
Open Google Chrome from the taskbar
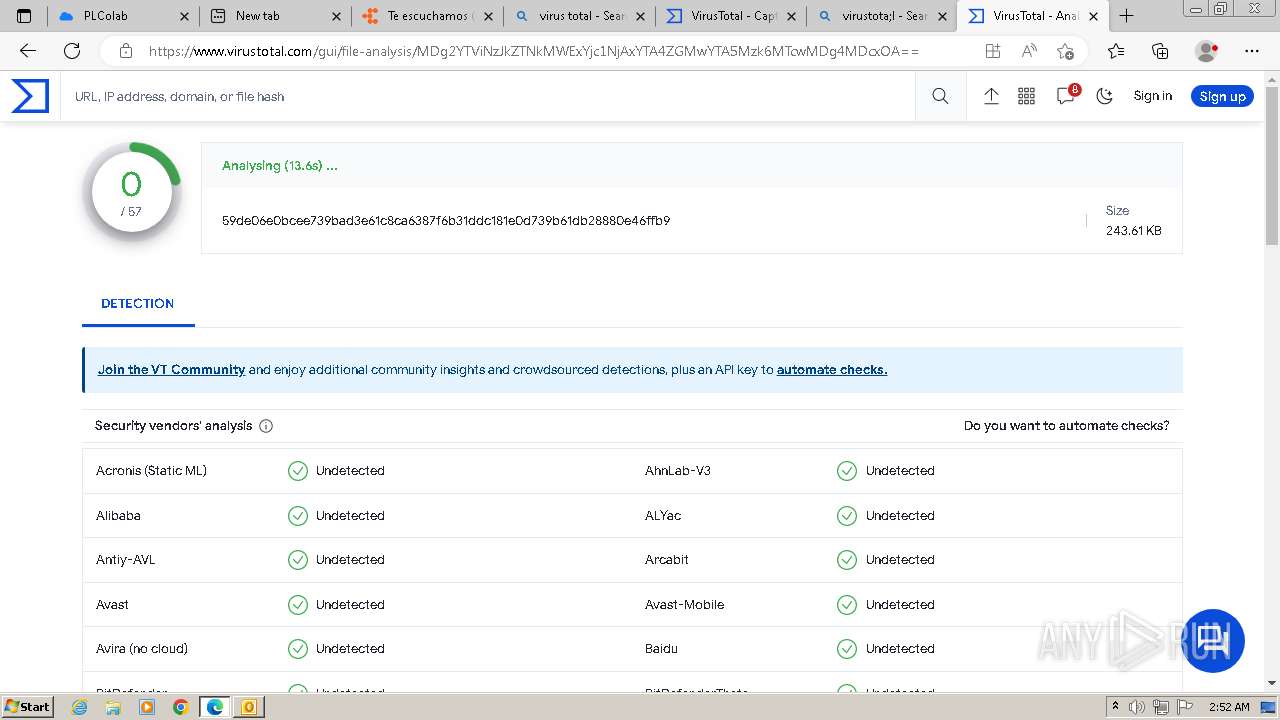point(180,707)
